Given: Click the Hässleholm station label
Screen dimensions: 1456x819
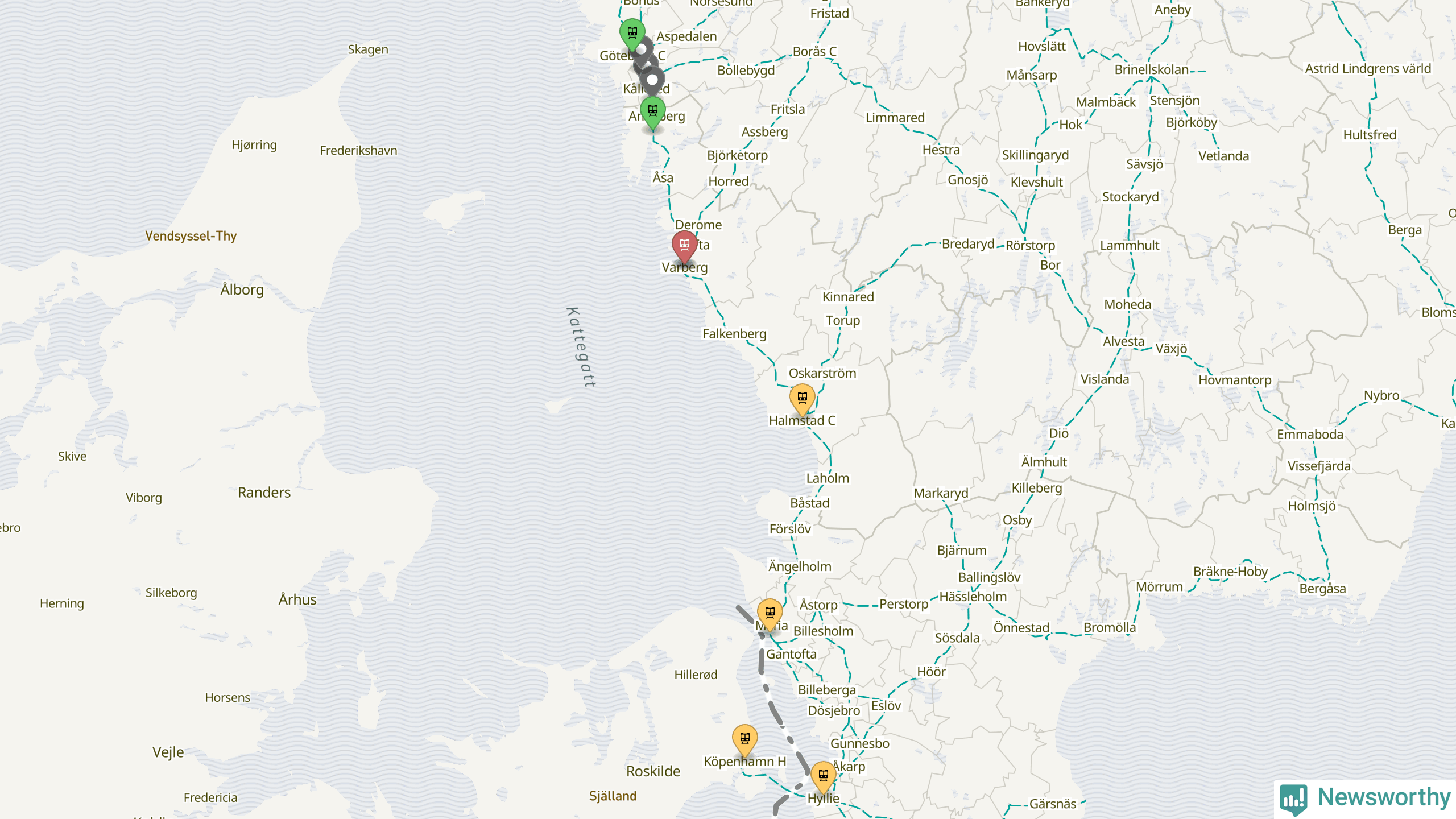Looking at the screenshot, I should [973, 597].
